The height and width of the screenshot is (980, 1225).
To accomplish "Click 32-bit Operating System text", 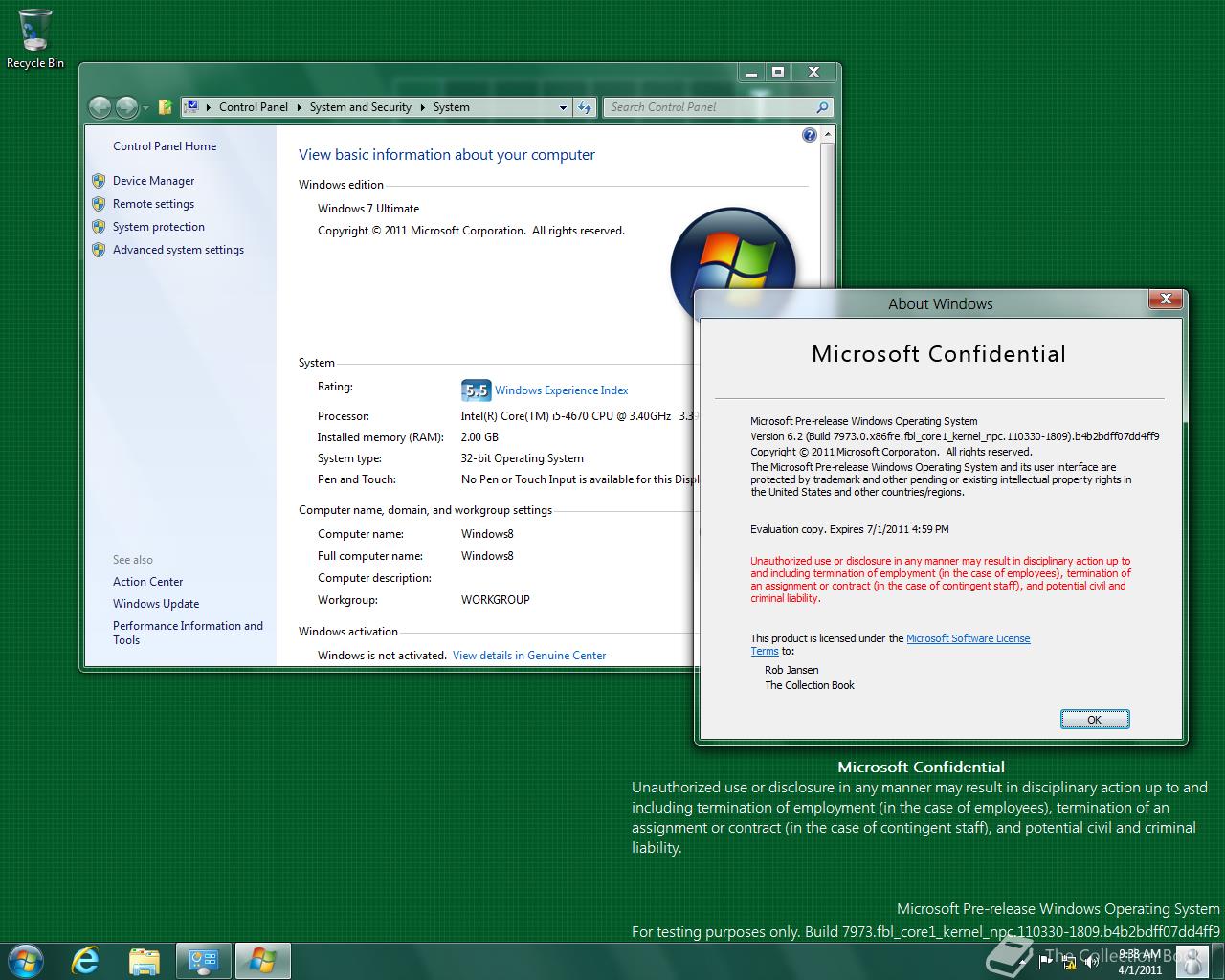I will [522, 458].
